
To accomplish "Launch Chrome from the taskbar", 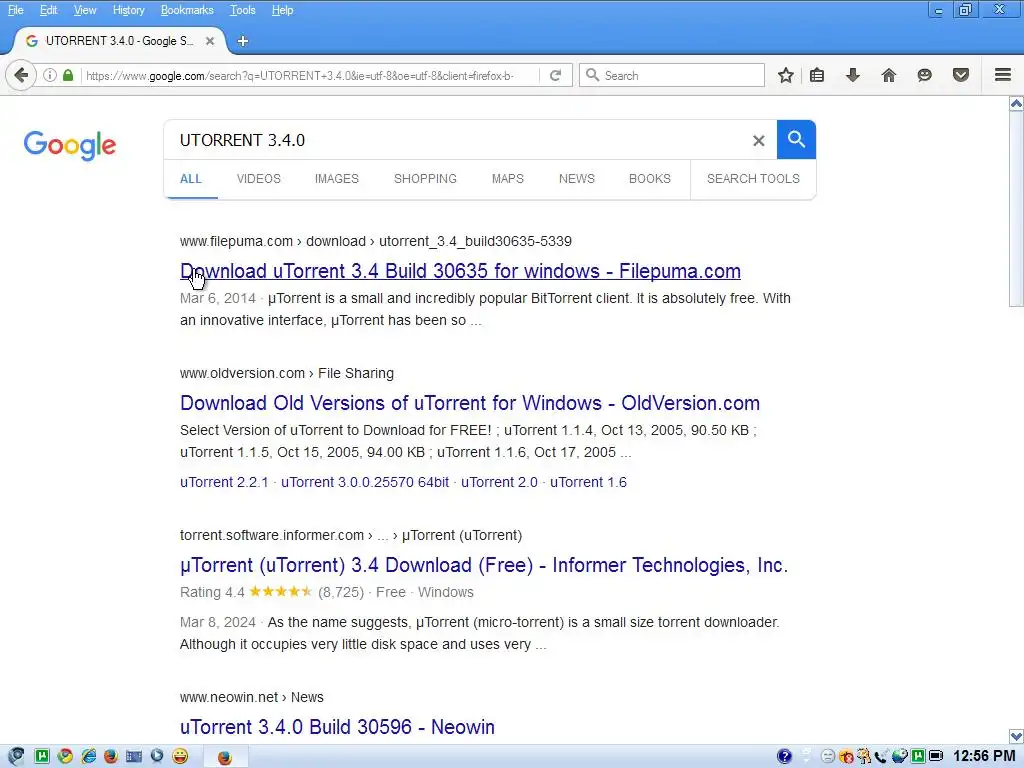I will point(65,756).
